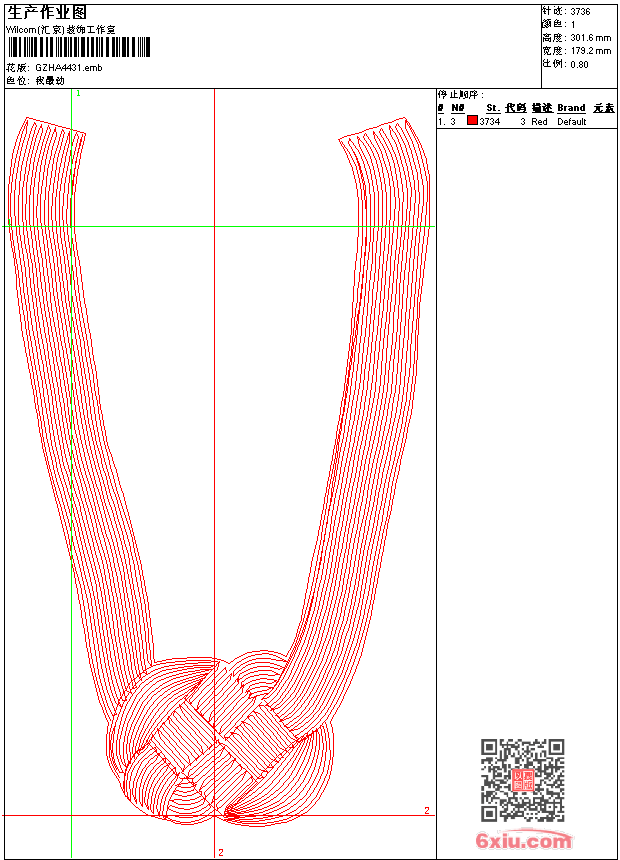Image resolution: width=620 pixels, height=860 pixels.
Task: Click the 6xiu.com watermark logo
Action: [524, 841]
